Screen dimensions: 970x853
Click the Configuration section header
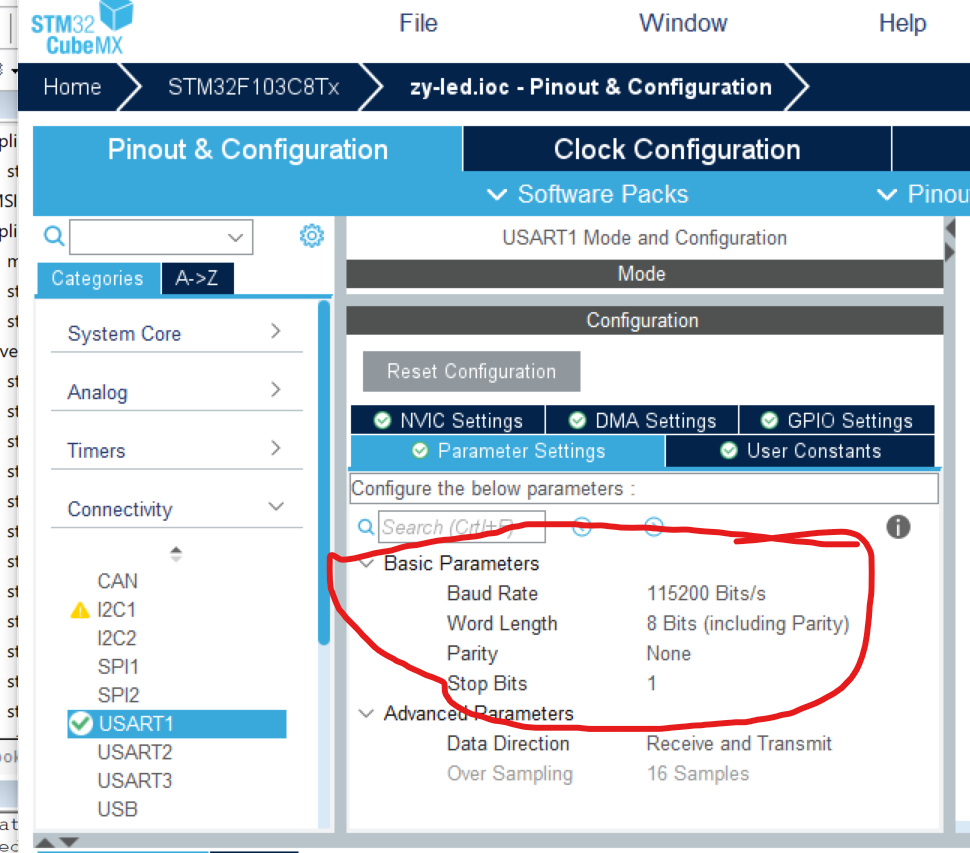(x=645, y=320)
